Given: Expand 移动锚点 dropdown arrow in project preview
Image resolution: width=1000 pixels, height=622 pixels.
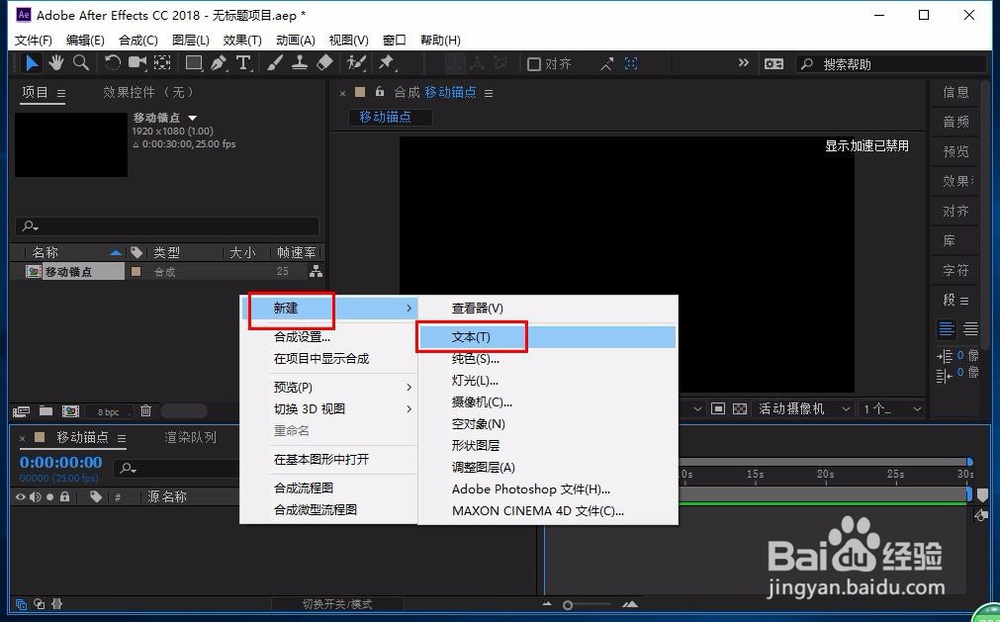Looking at the screenshot, I should coord(193,118).
